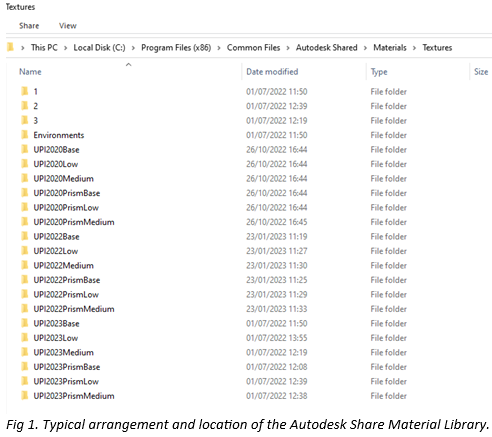Select the UPI2023PrismLow folder icon
Screen dimensions: 492x437
pos(25,381)
